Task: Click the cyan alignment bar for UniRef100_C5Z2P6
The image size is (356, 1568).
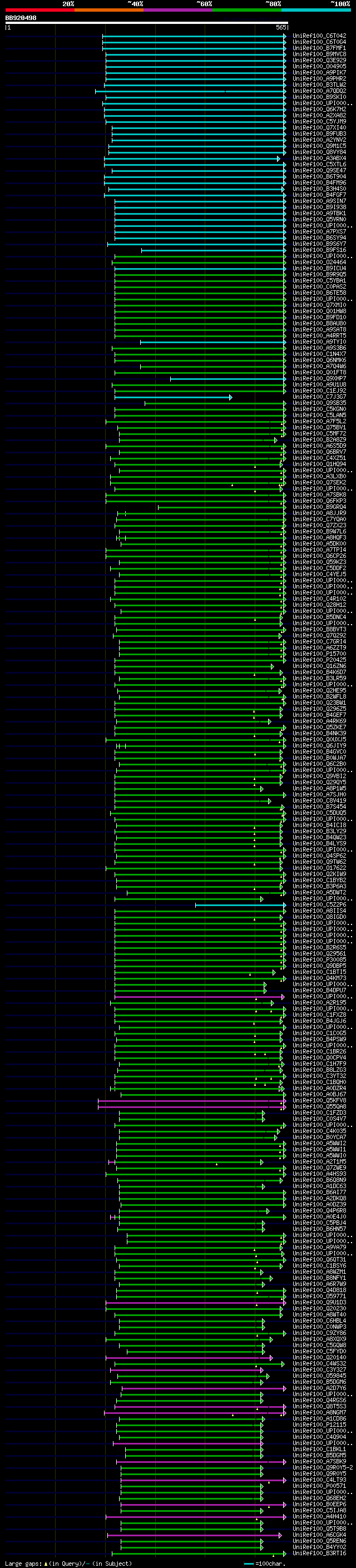Action: [x=240, y=905]
